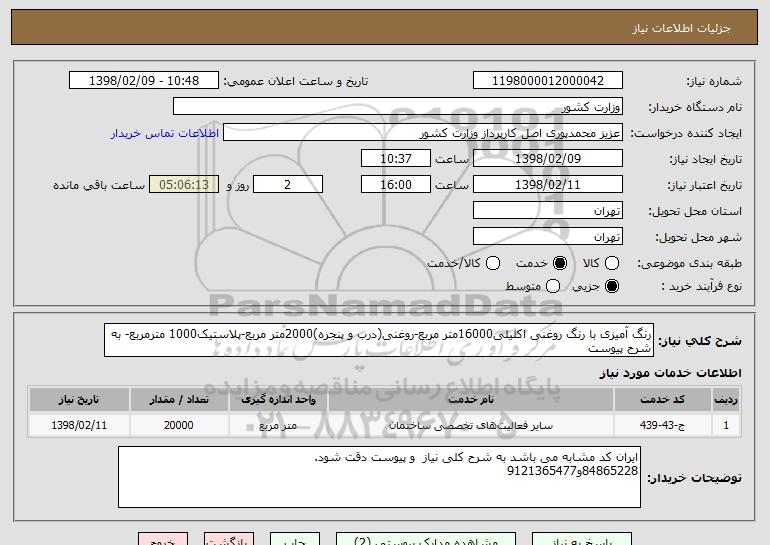
Task: Click the buyer notes text area
Action: pyautogui.click(x=379, y=477)
